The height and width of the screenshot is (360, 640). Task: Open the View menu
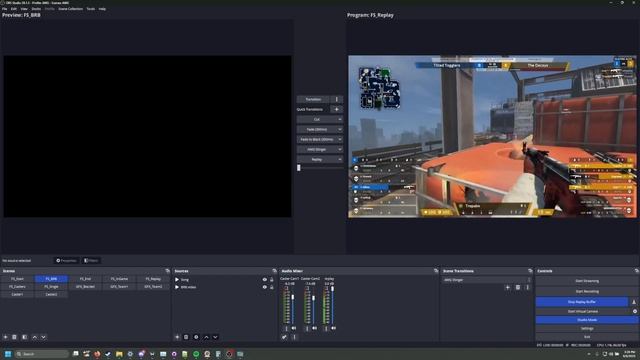pyautogui.click(x=24, y=9)
